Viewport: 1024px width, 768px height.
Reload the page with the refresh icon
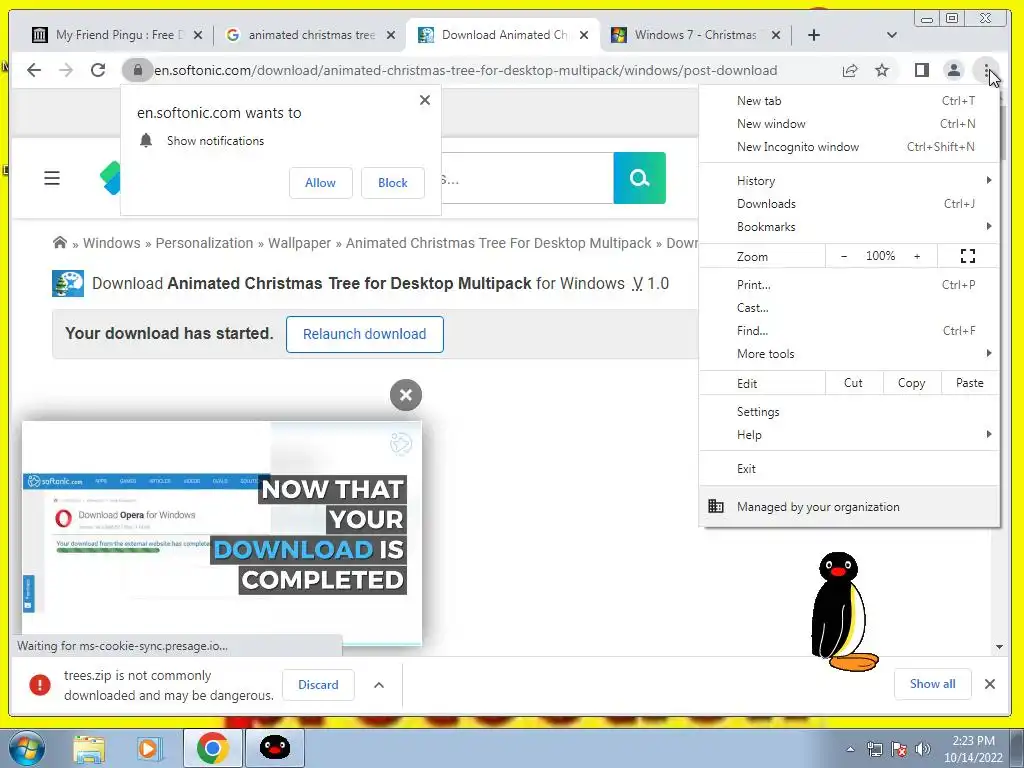pos(98,70)
